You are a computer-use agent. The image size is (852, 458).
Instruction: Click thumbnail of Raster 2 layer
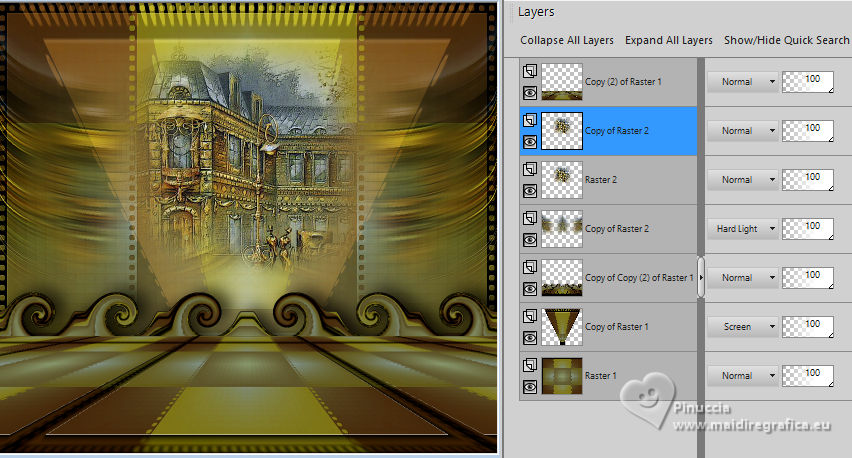click(562, 180)
